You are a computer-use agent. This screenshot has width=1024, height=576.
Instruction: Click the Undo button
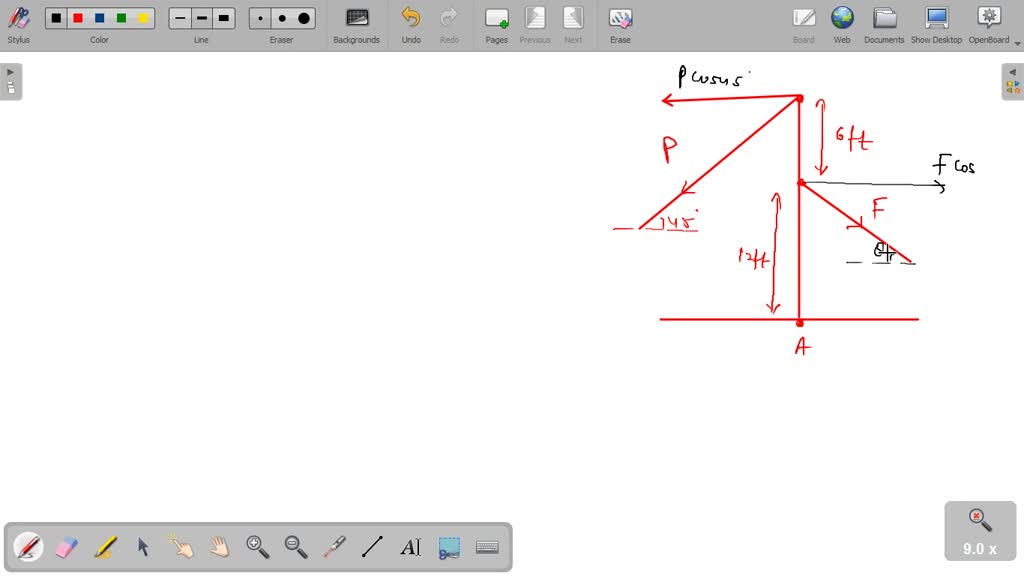[411, 24]
